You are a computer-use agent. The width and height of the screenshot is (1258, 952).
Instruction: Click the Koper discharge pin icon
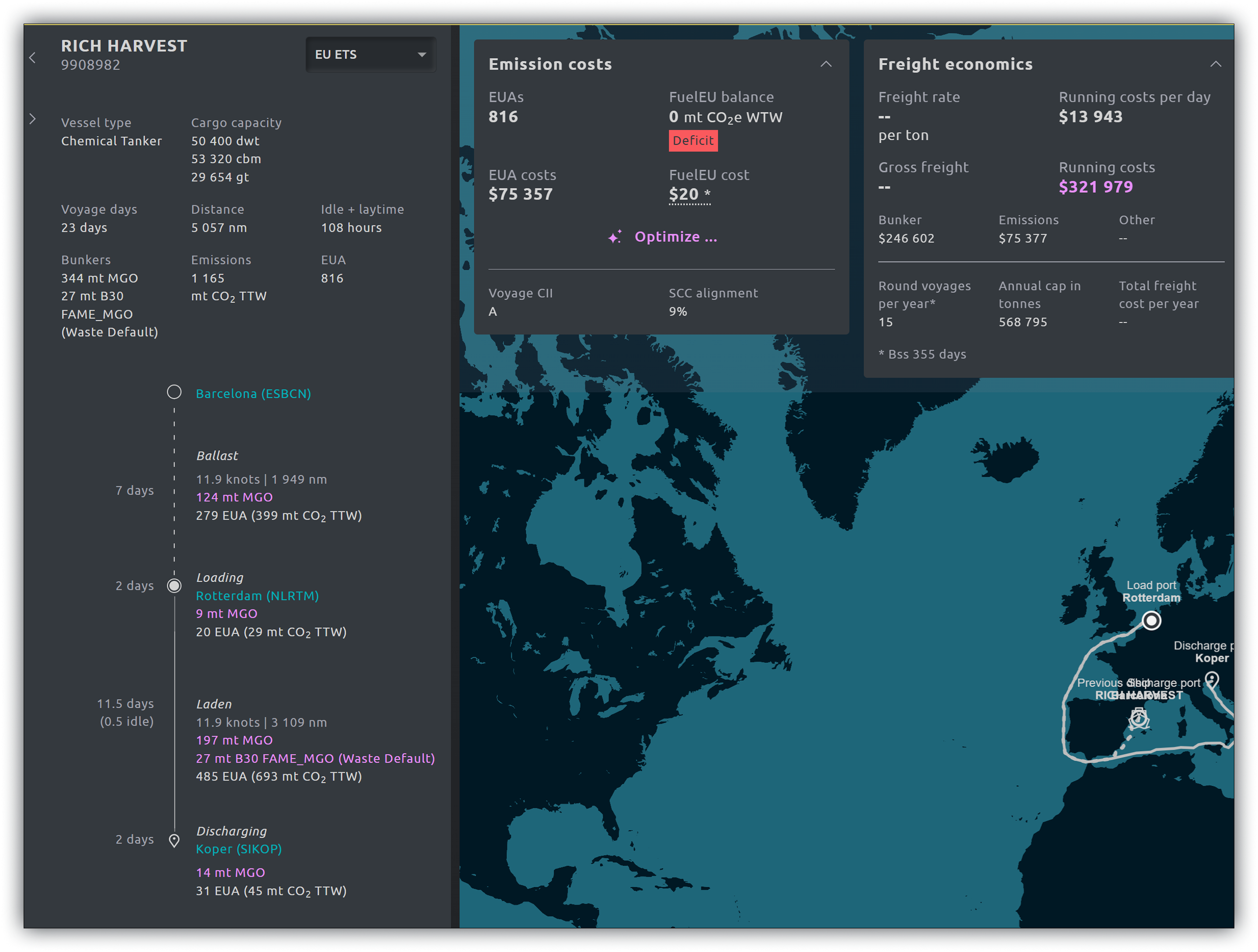(x=174, y=840)
